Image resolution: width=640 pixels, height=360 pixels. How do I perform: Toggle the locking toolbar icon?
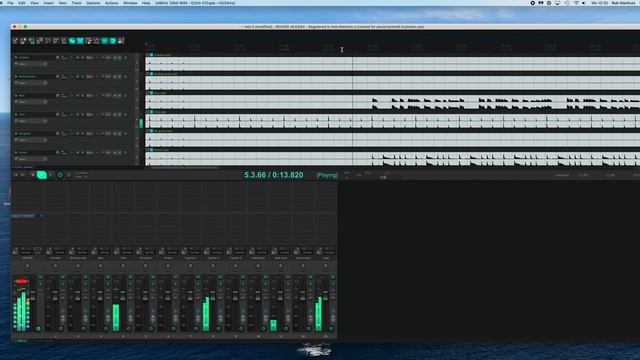tap(121, 41)
